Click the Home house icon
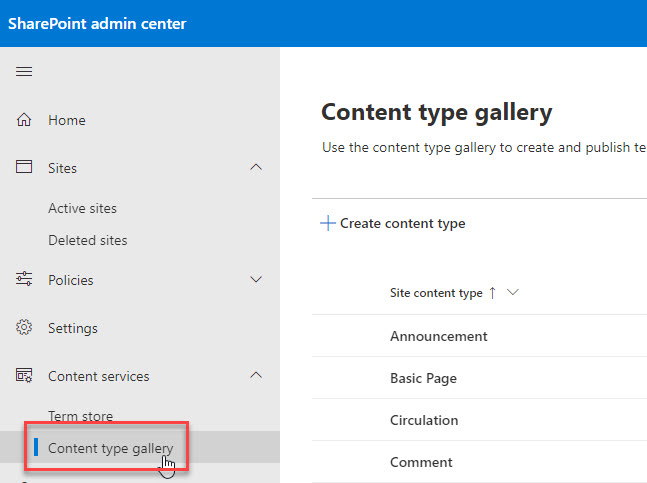Viewport: 647px width, 483px height. pos(24,120)
